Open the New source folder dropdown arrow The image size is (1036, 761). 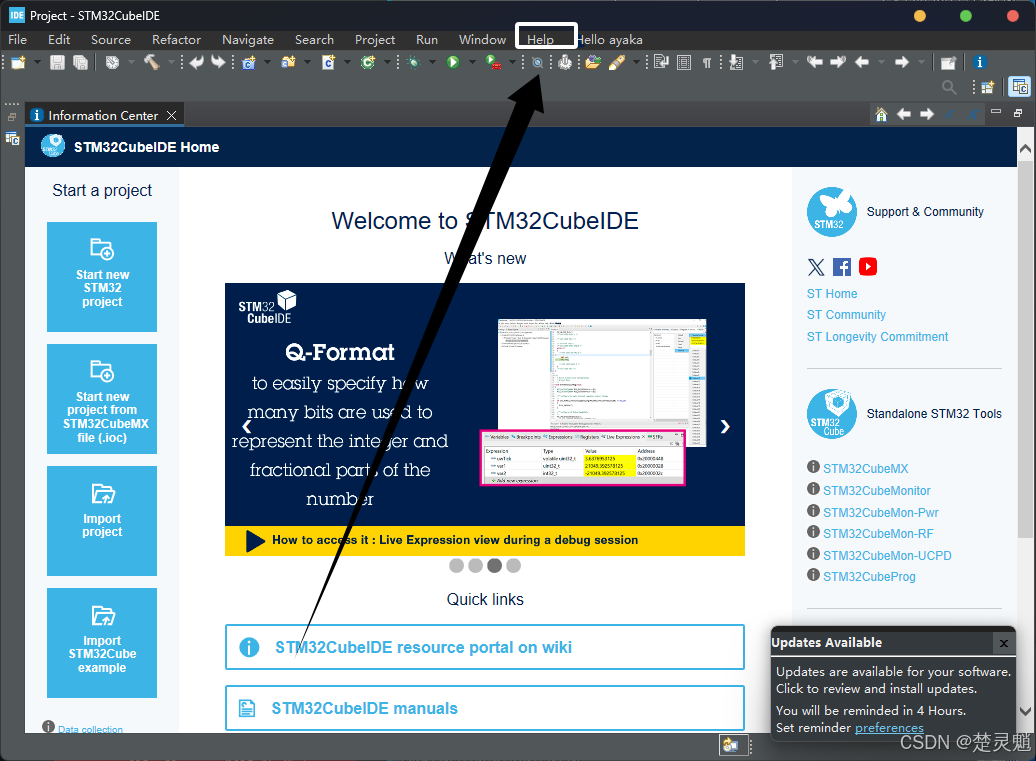tap(307, 62)
